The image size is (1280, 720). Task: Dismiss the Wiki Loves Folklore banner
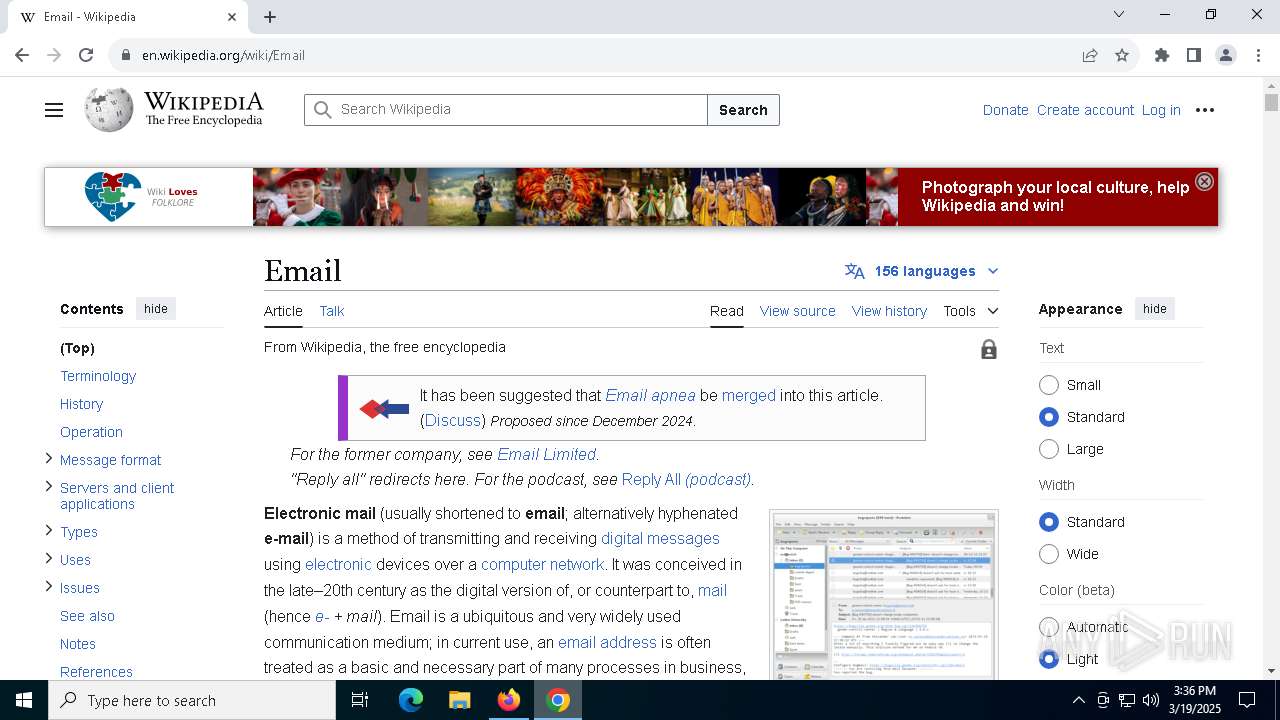[x=1204, y=181]
